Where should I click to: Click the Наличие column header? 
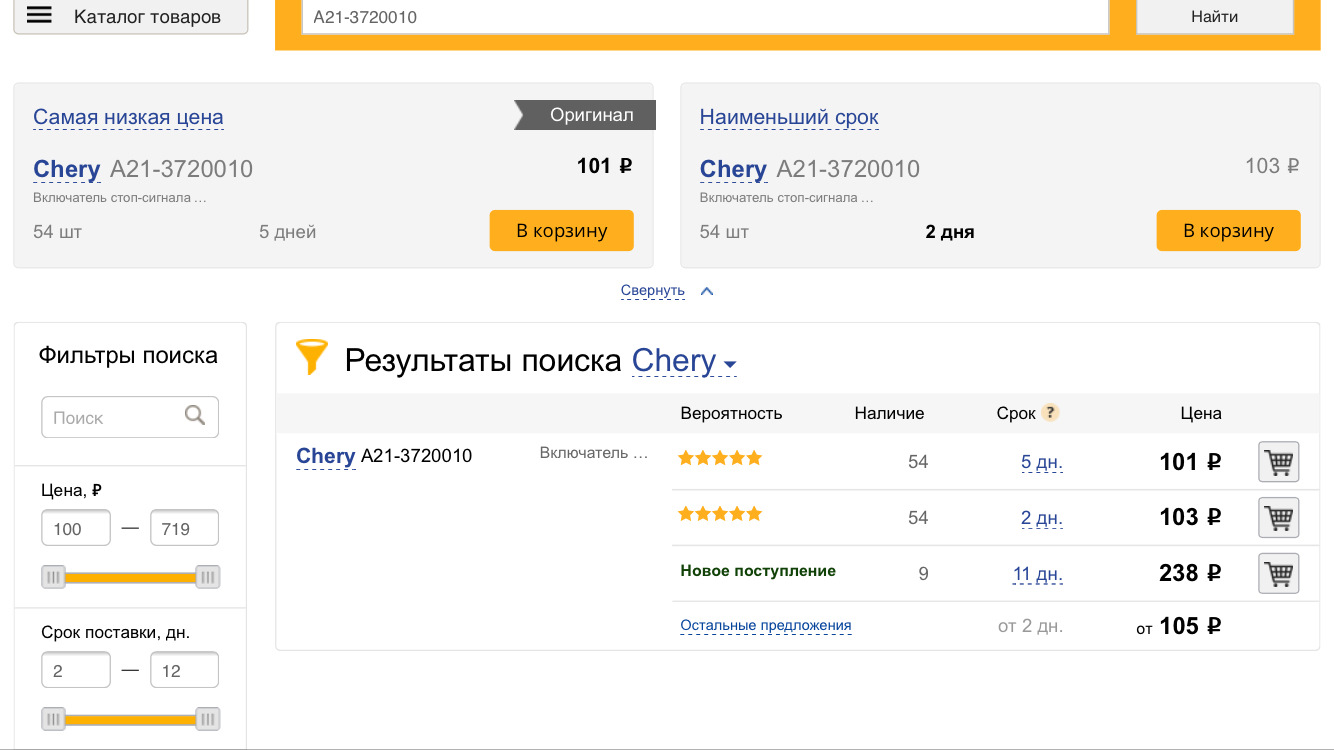(889, 413)
